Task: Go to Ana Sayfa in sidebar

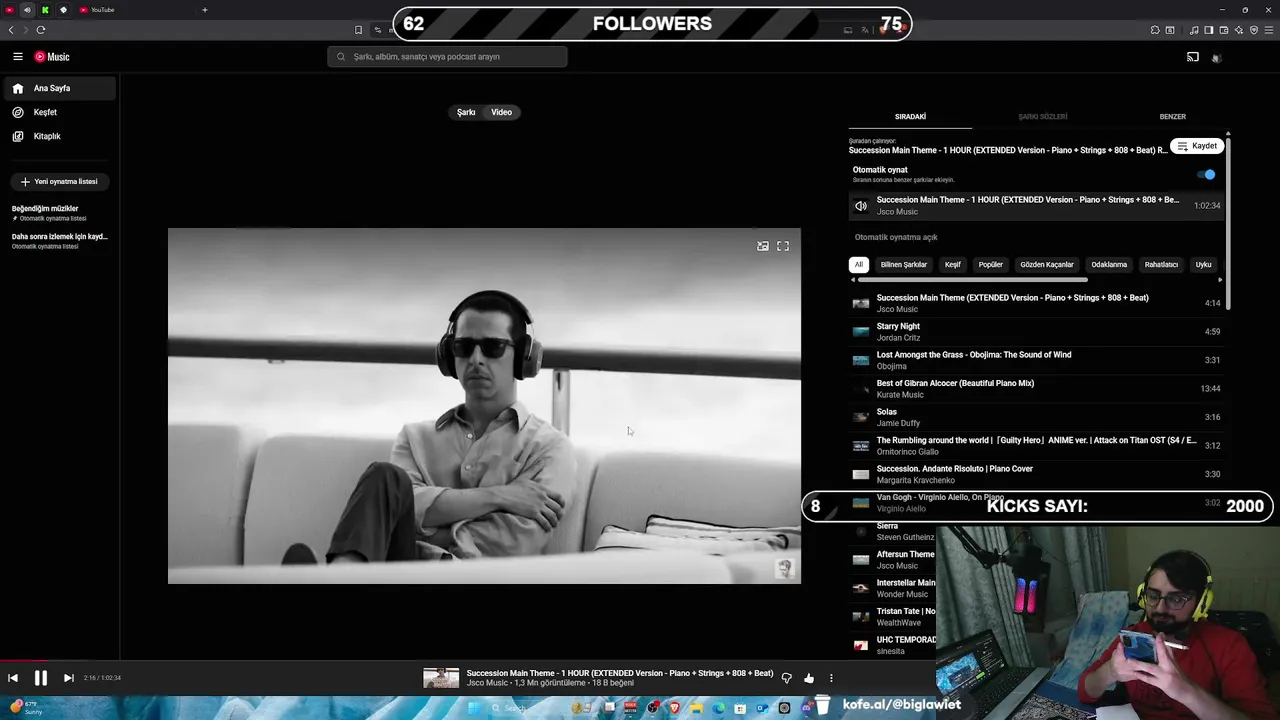Action: 59,88
